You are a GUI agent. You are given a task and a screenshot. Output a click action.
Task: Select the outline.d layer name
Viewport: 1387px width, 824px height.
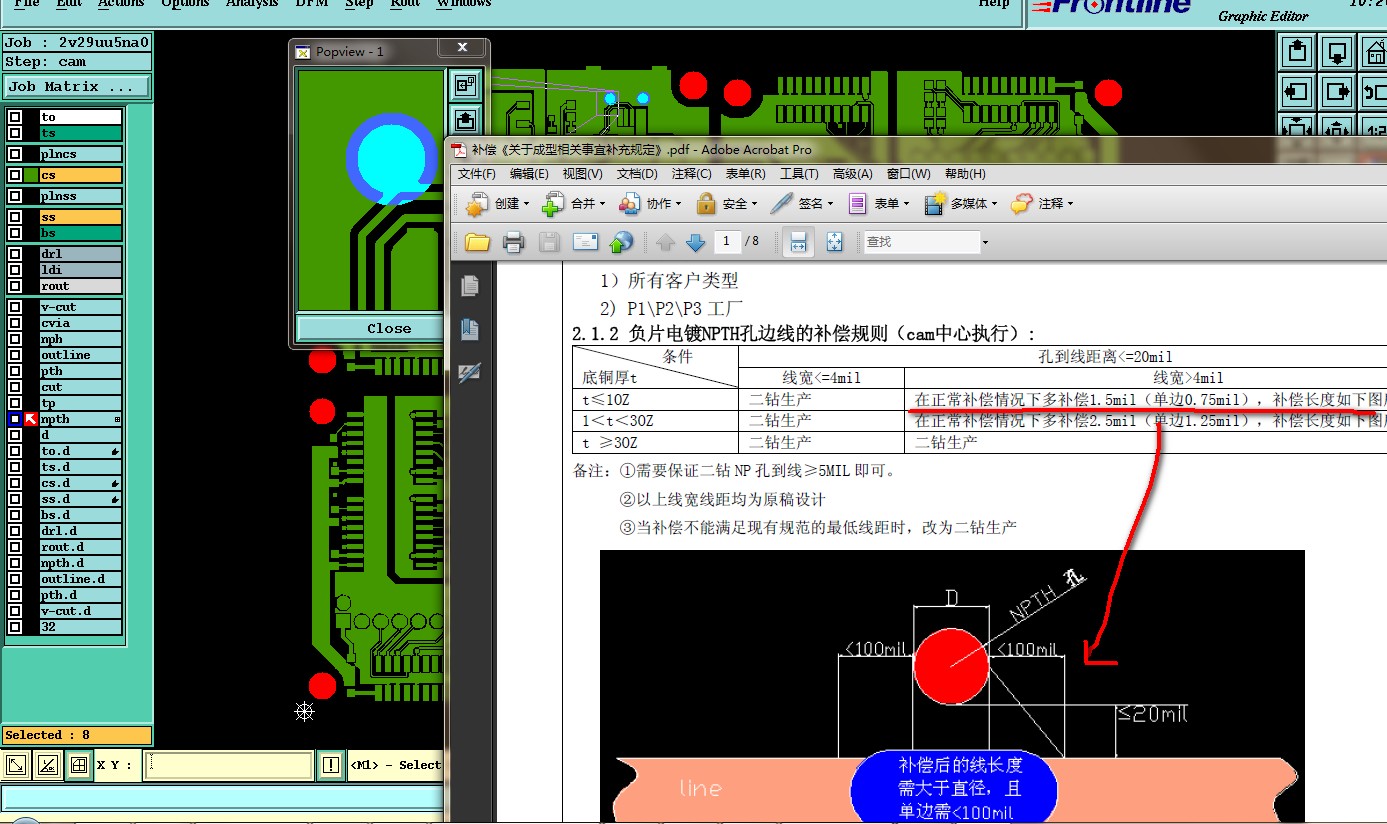pyautogui.click(x=80, y=579)
